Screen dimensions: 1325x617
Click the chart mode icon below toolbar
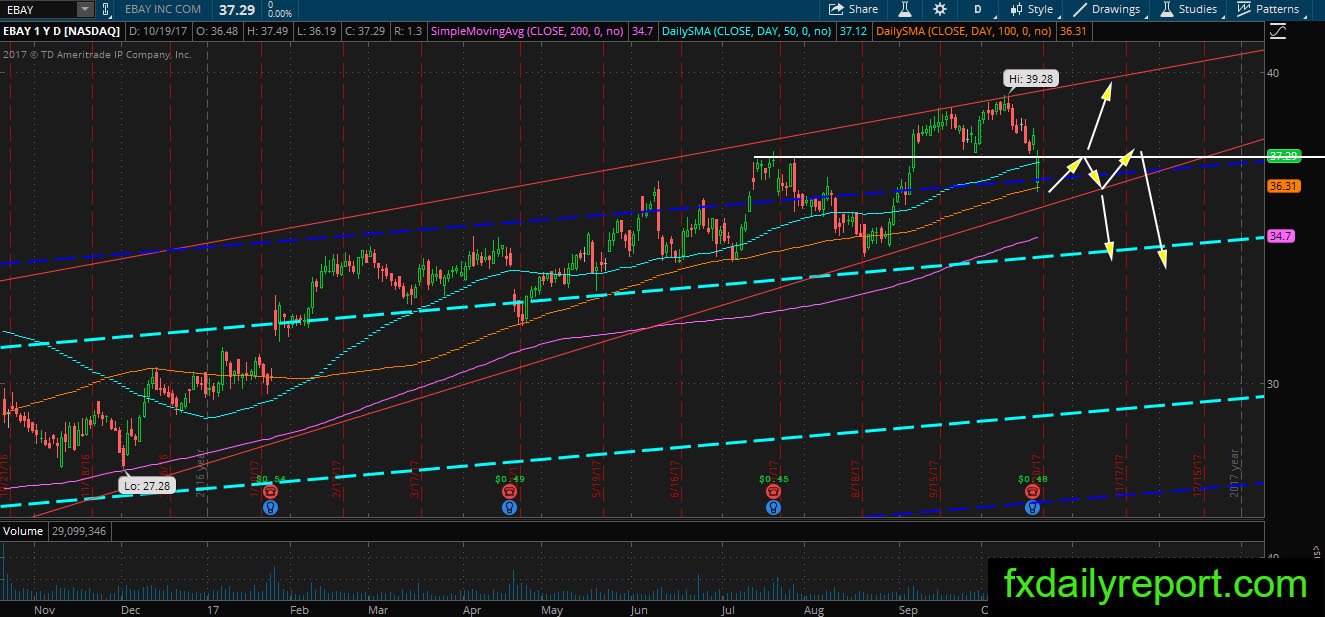tap(1276, 32)
